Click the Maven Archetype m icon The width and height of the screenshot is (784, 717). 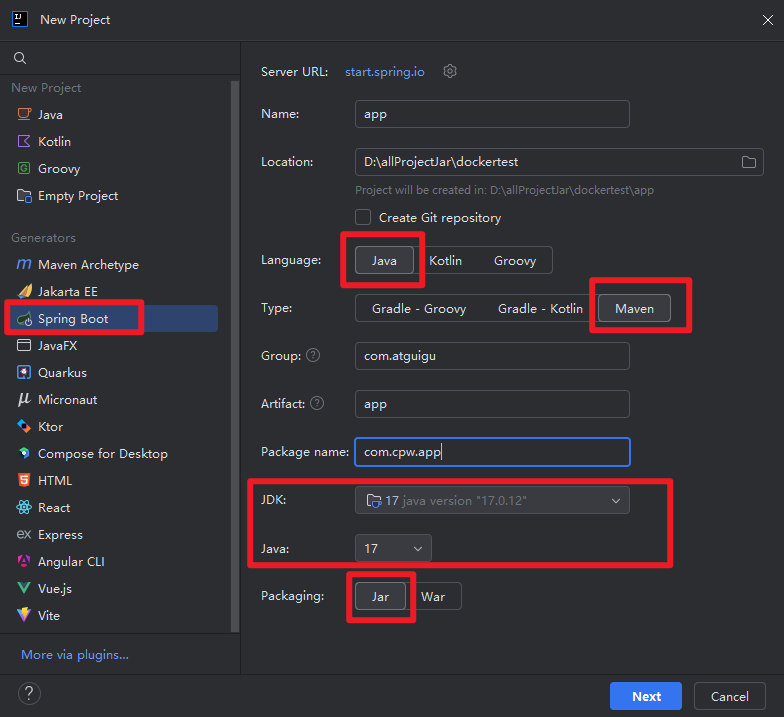24,264
